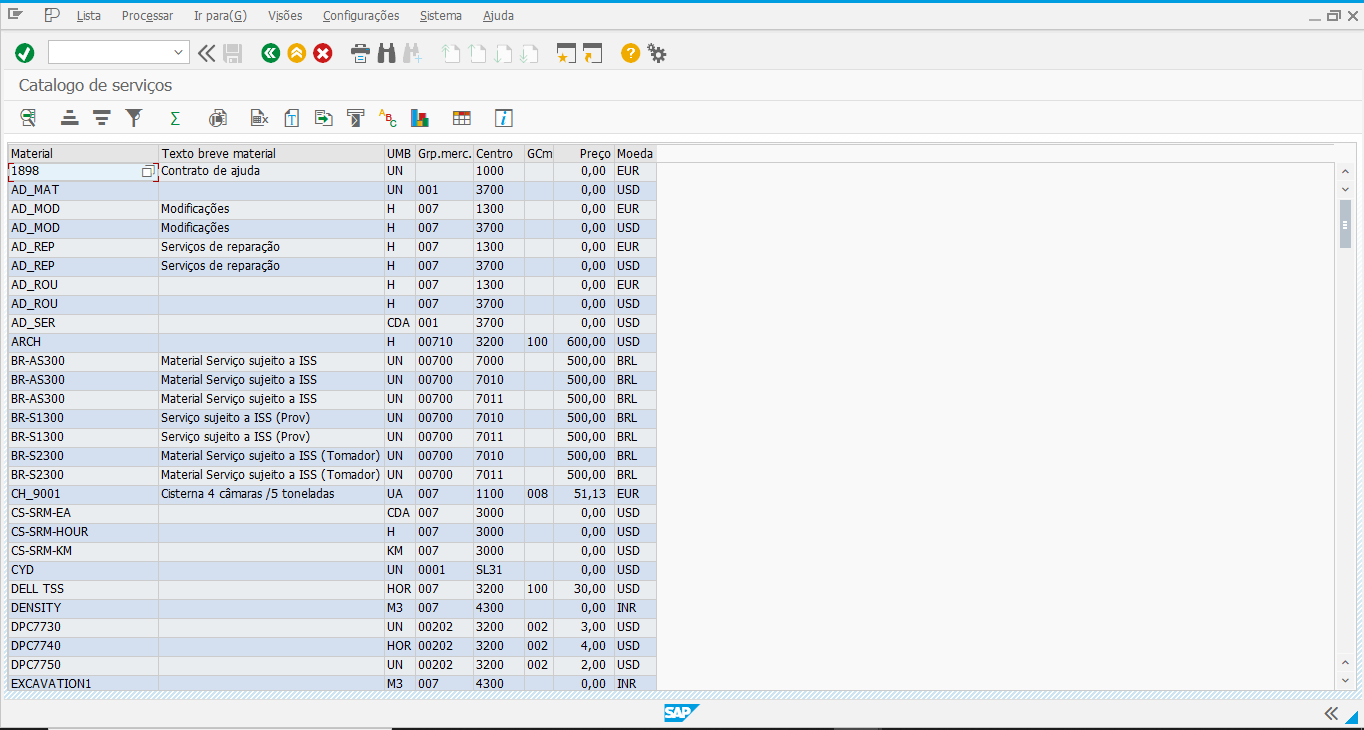Click the UMB column header

400,153
